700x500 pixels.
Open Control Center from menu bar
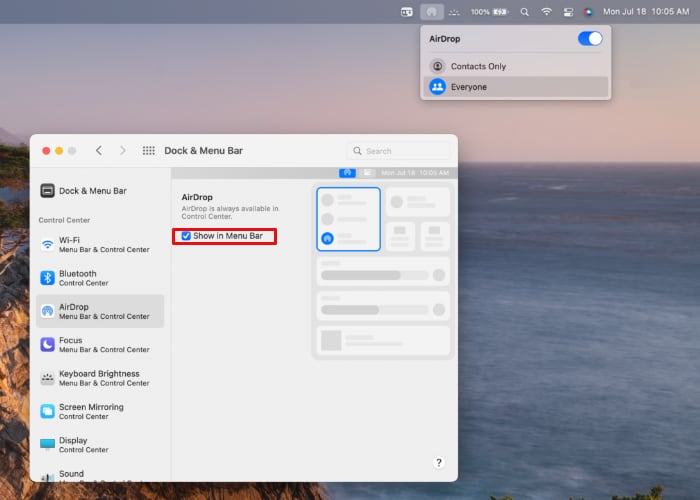(568, 12)
